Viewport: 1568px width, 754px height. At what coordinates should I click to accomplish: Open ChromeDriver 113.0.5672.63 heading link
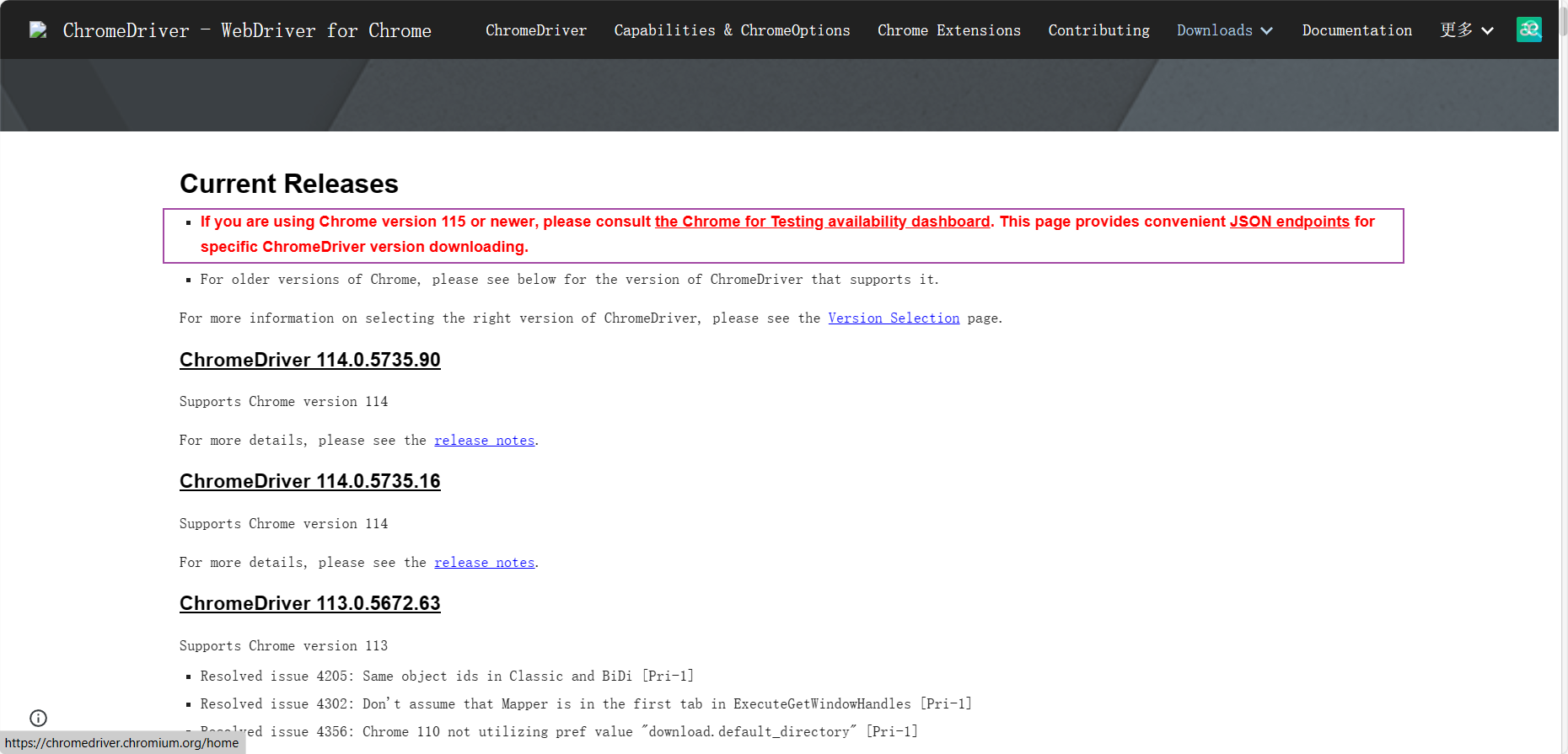(x=309, y=603)
